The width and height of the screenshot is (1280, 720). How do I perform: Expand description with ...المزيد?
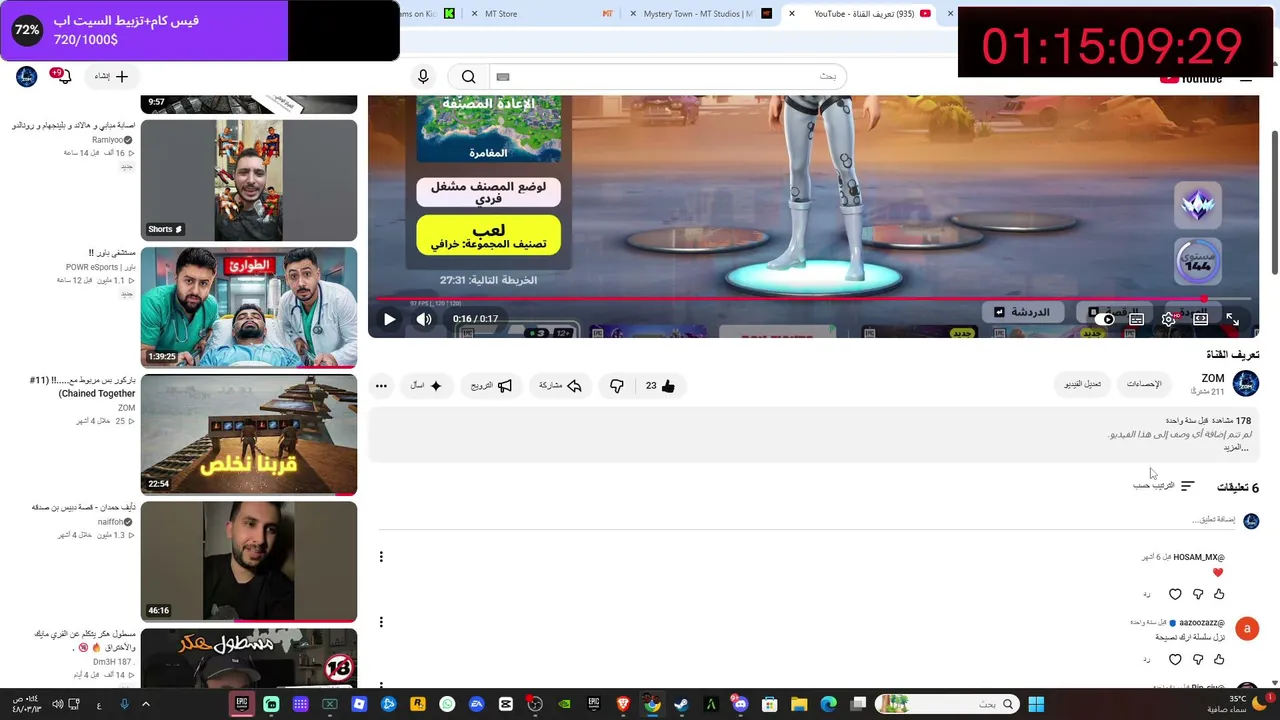(x=1237, y=447)
